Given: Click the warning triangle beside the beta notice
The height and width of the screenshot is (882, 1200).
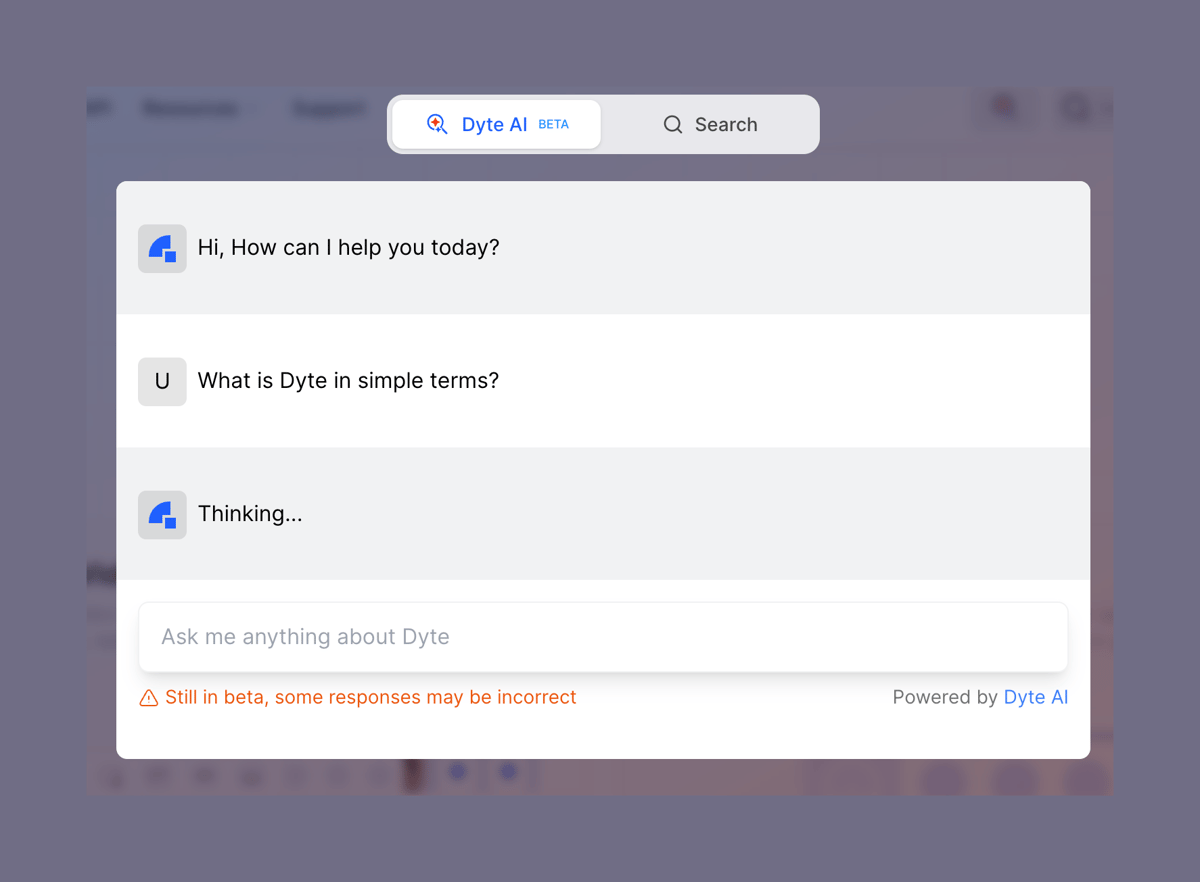Looking at the screenshot, I should click(x=147, y=697).
